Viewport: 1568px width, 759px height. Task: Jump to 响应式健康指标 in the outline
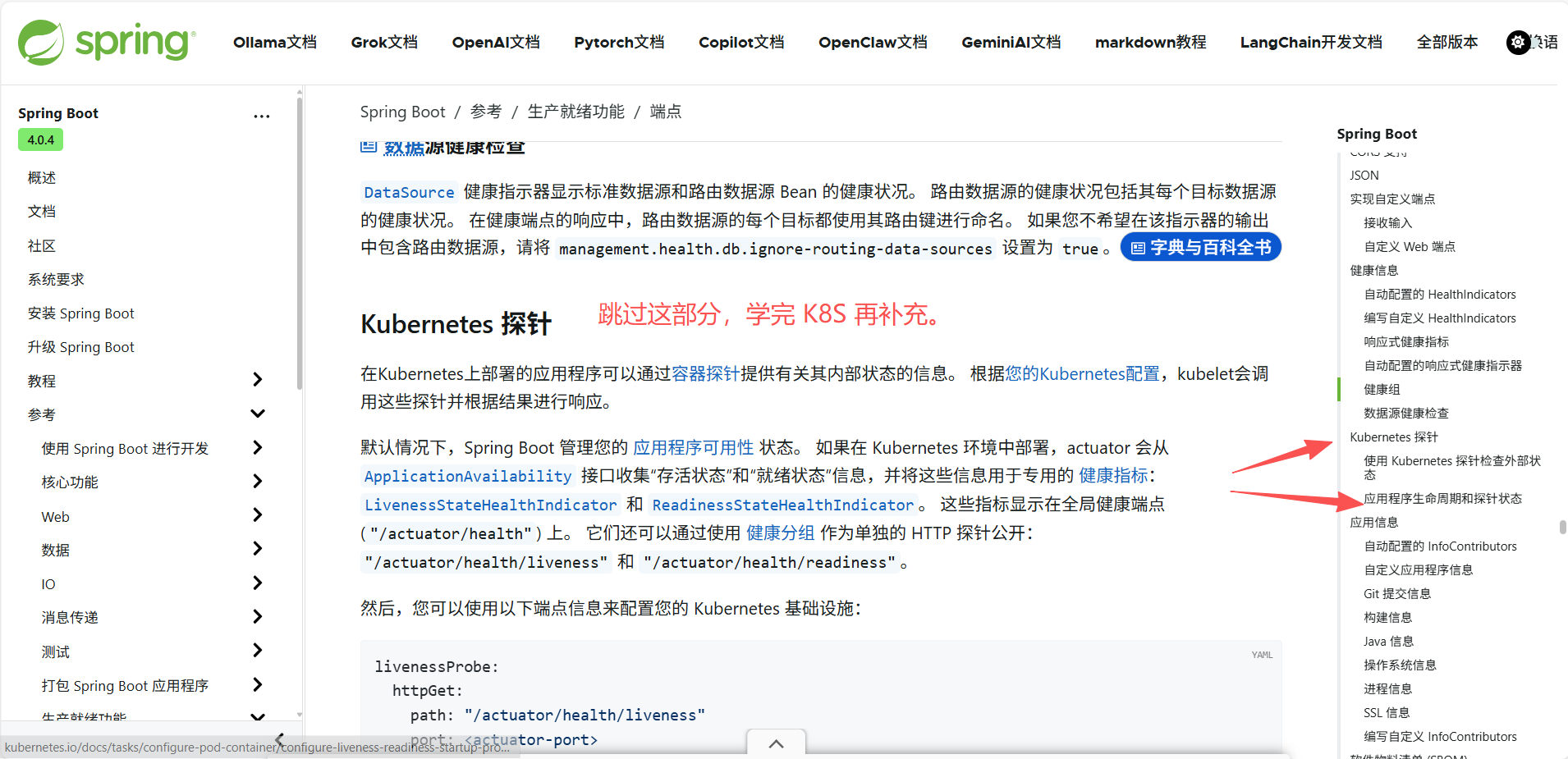pyautogui.click(x=1406, y=342)
